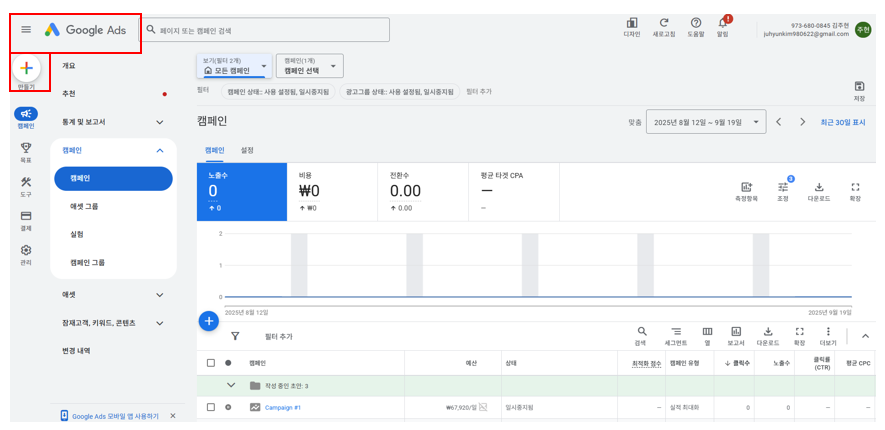Open the 모든 캠페인 view dropdown

[234, 66]
